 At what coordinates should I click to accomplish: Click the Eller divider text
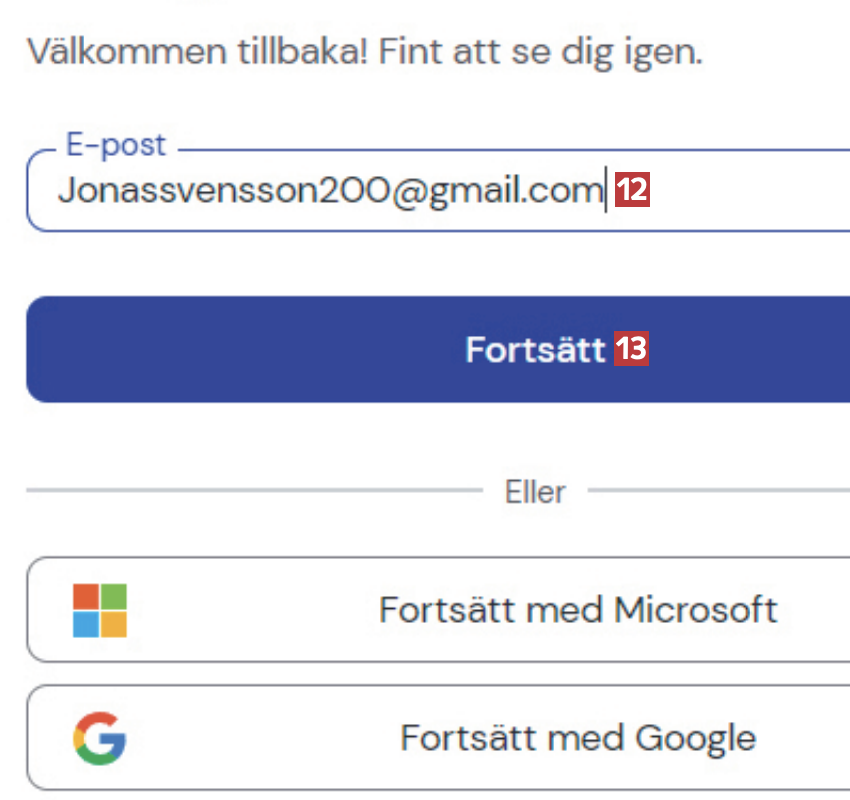point(536,492)
